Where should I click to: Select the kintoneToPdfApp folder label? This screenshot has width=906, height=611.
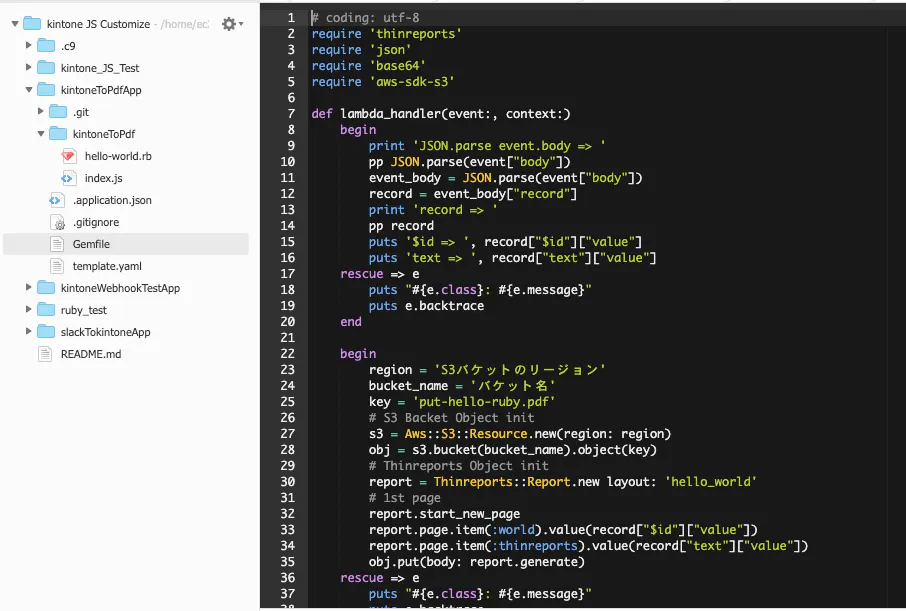(x=101, y=90)
